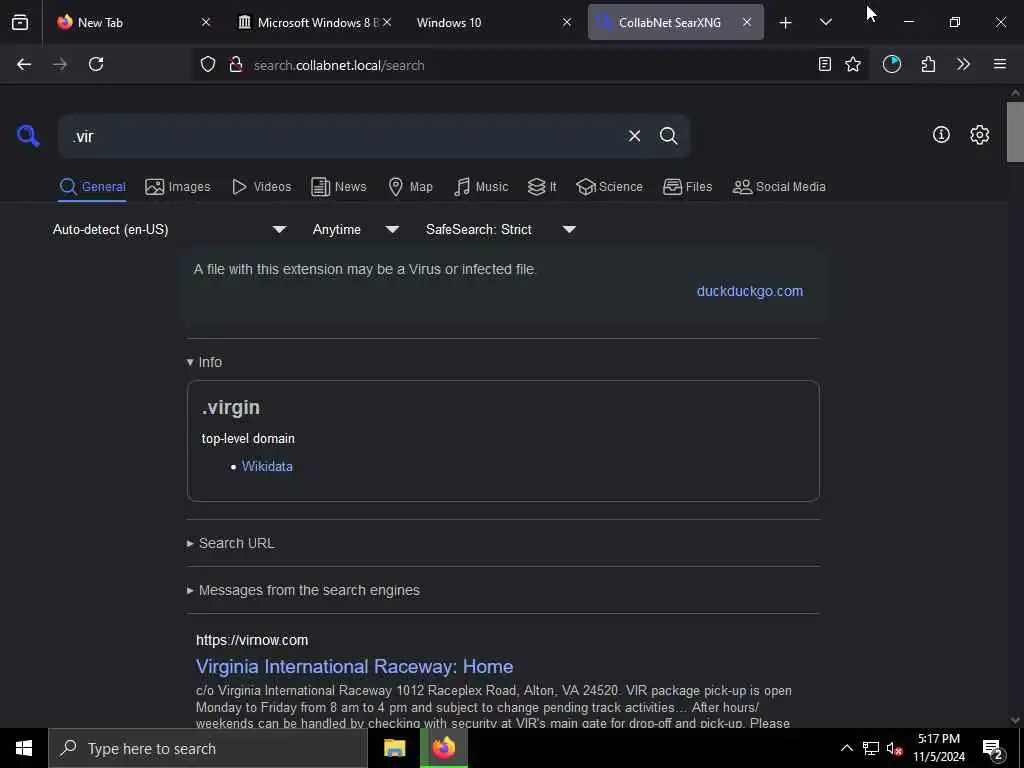Click the .virgin infobox heading
Screen dimensions: 1024x768
(231, 408)
